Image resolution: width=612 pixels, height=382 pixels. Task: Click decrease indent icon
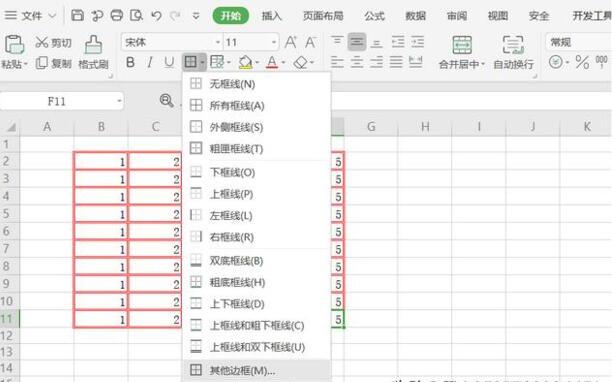pos(398,41)
